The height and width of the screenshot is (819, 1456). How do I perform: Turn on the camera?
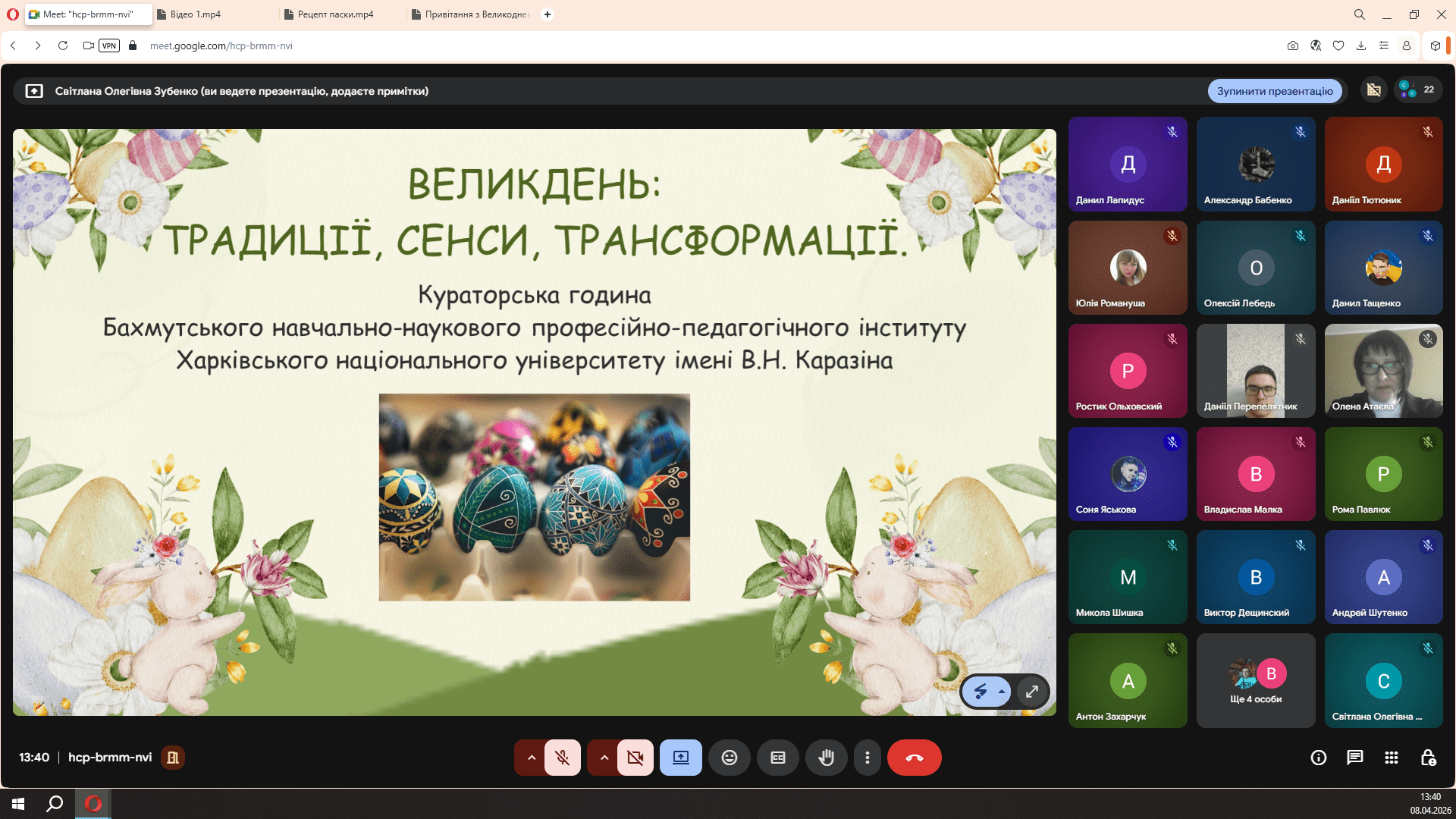click(x=635, y=758)
